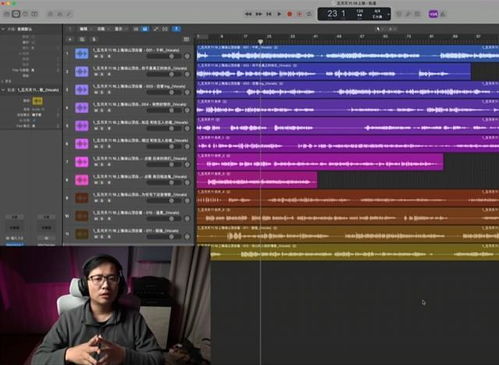Open the Functions (功能) menu in tracks area
Screen dimensions: 499x365
point(101,29)
